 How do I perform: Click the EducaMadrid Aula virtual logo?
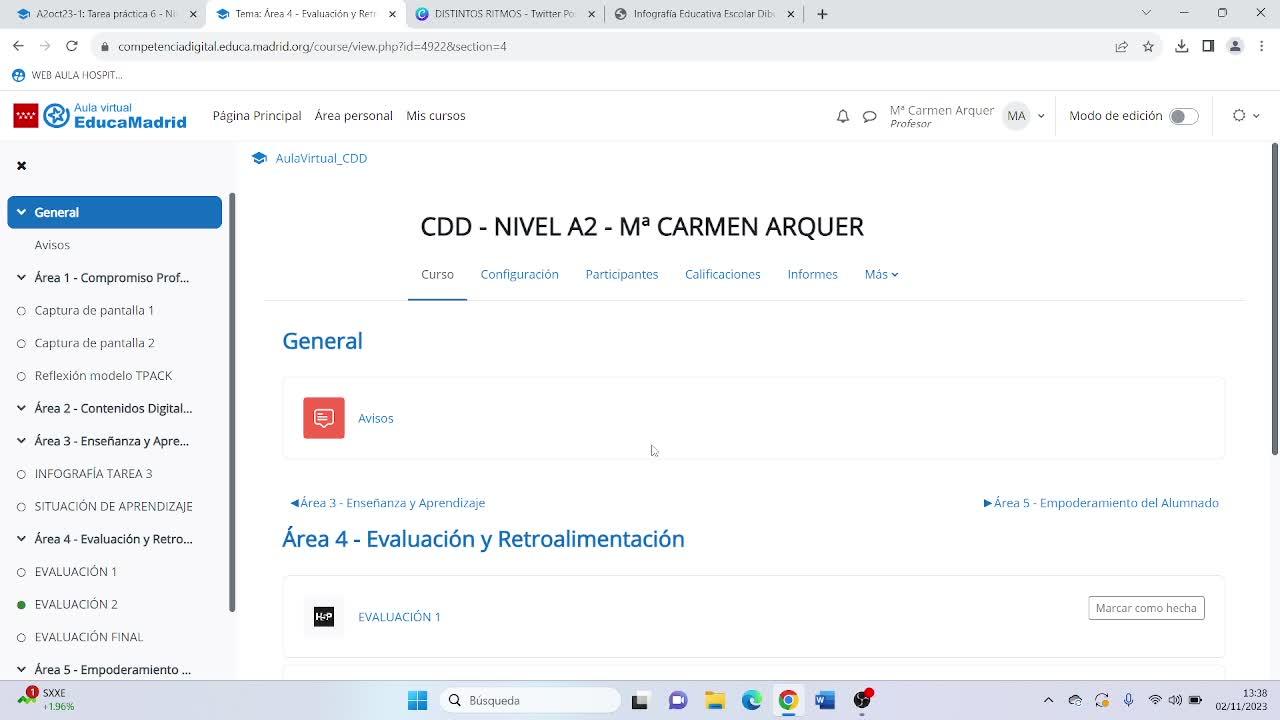(x=100, y=116)
